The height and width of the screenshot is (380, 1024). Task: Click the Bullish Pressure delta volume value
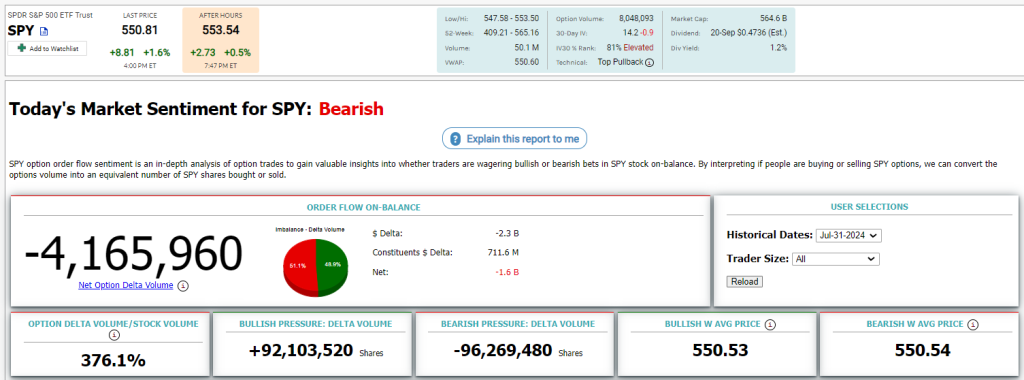(x=301, y=351)
